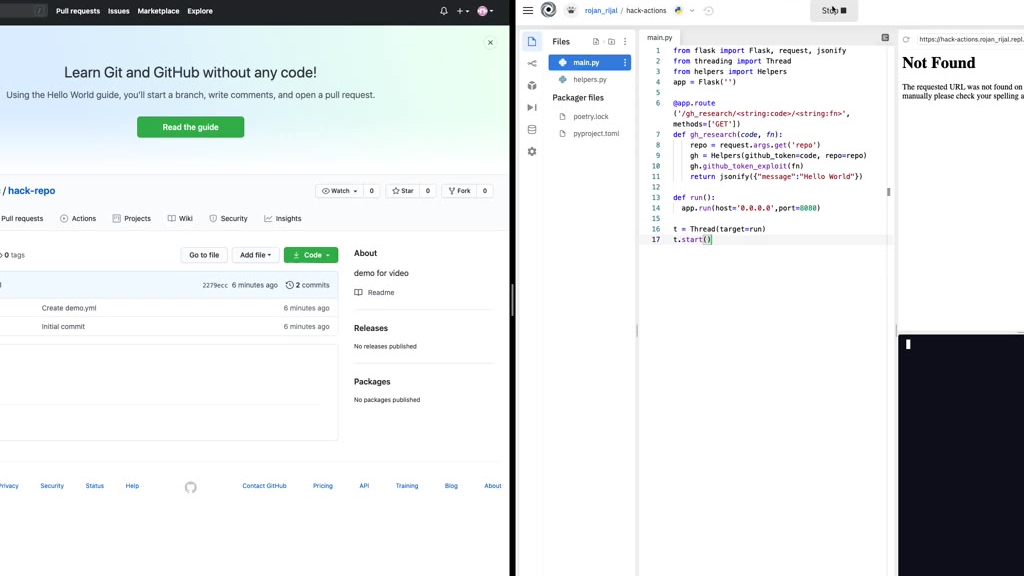Stop the running repl
Screen dimensions: 1024x576
click(x=834, y=11)
